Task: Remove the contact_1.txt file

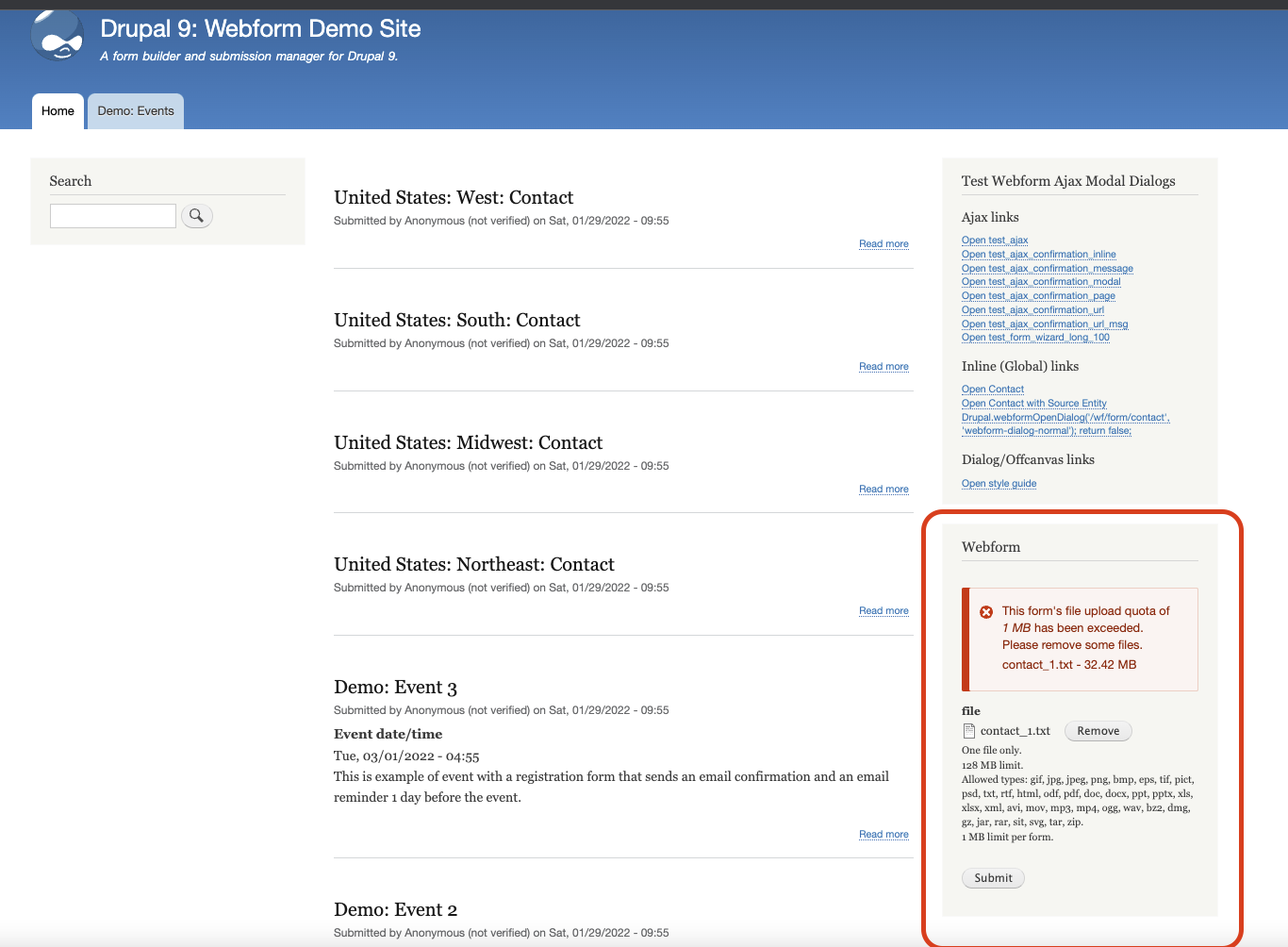Action: 1098,731
